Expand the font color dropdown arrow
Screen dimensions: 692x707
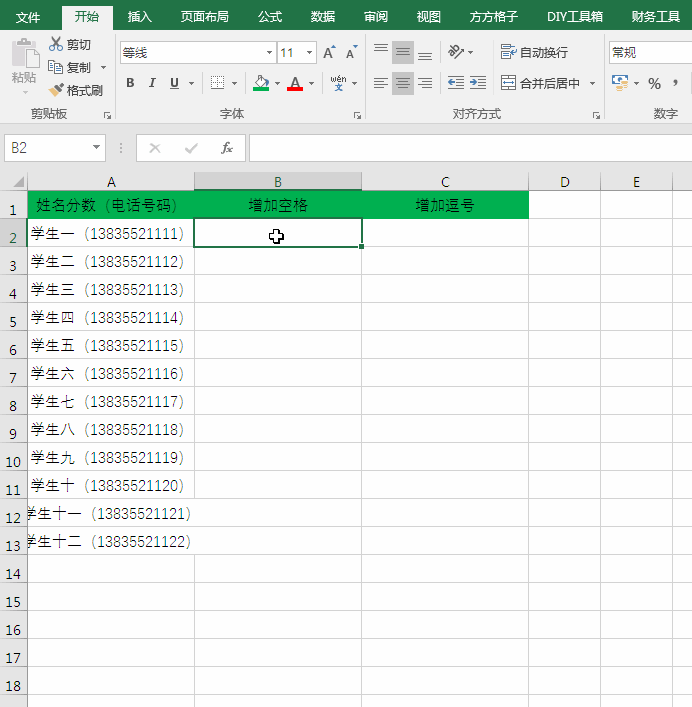click(x=312, y=83)
